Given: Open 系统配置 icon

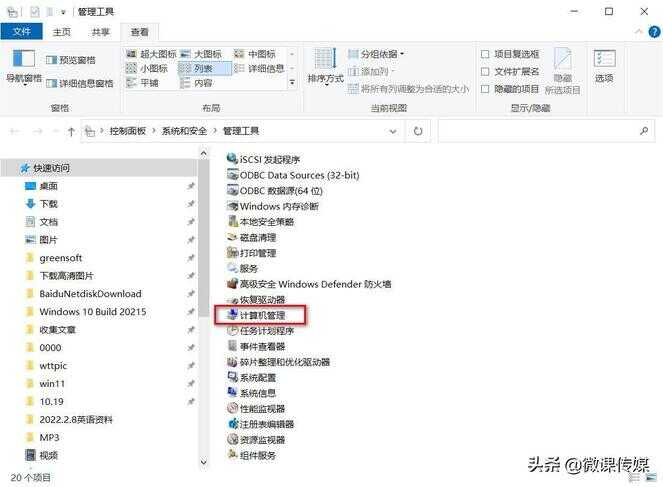Looking at the screenshot, I should coord(232,377).
